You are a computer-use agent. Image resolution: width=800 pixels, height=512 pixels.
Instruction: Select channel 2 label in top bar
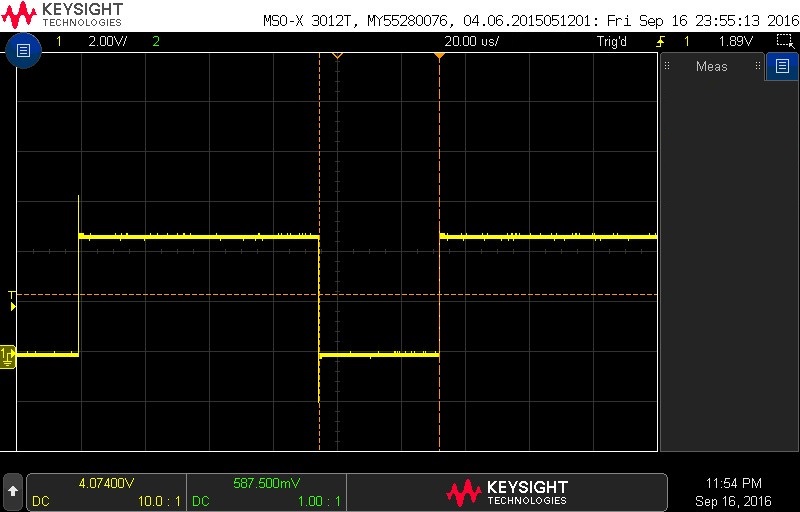(156, 41)
